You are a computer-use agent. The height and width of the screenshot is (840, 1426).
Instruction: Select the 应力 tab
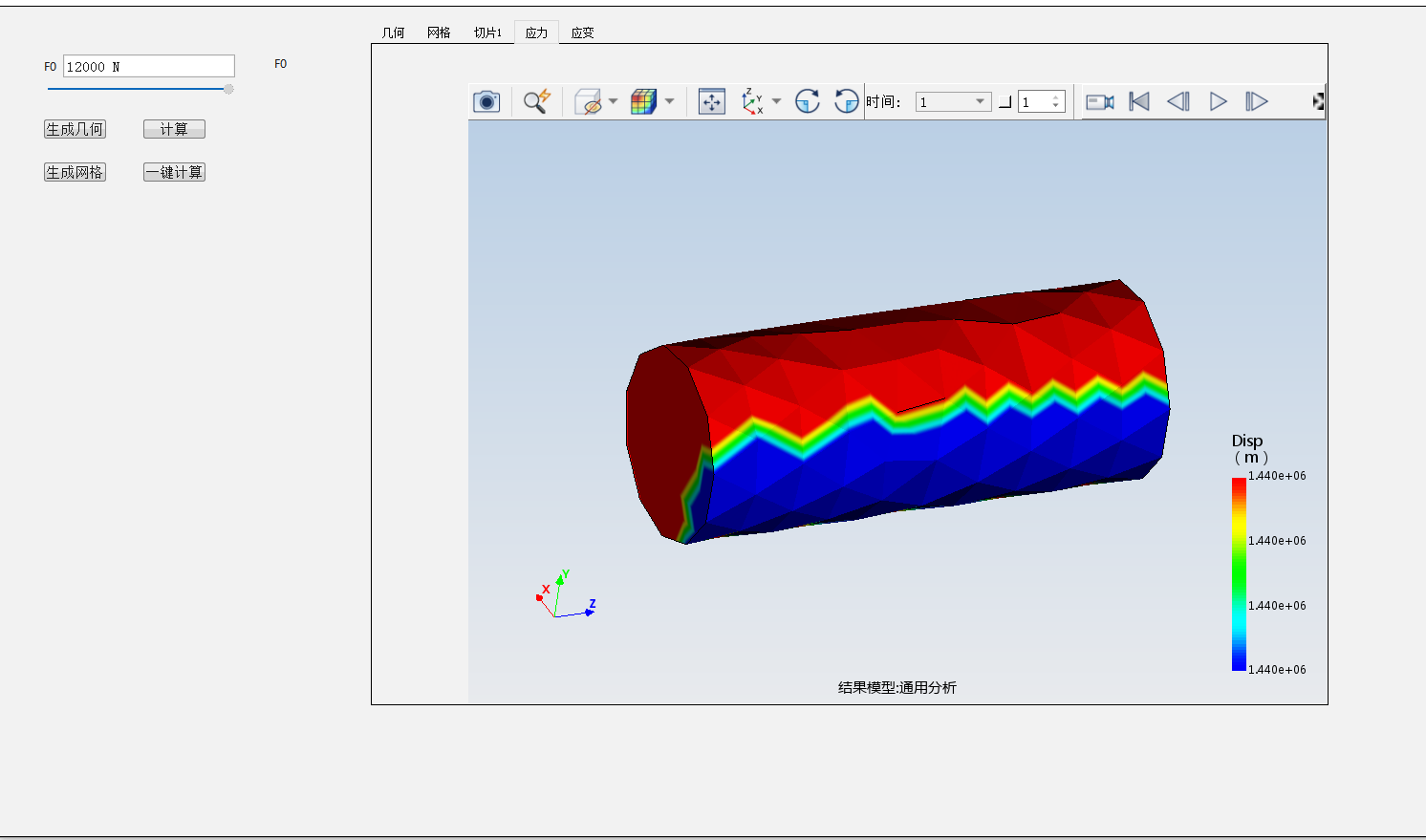click(536, 32)
